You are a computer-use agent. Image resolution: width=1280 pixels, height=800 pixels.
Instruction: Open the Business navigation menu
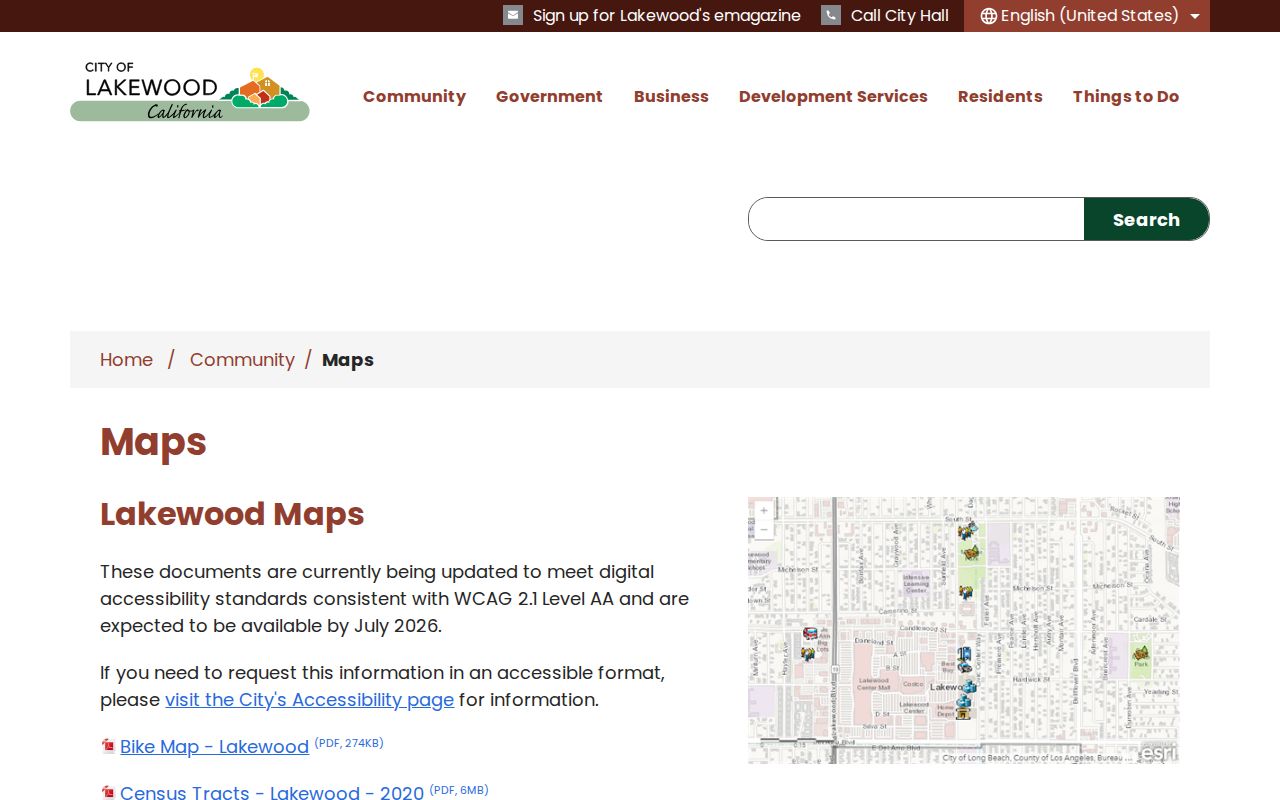(x=671, y=96)
